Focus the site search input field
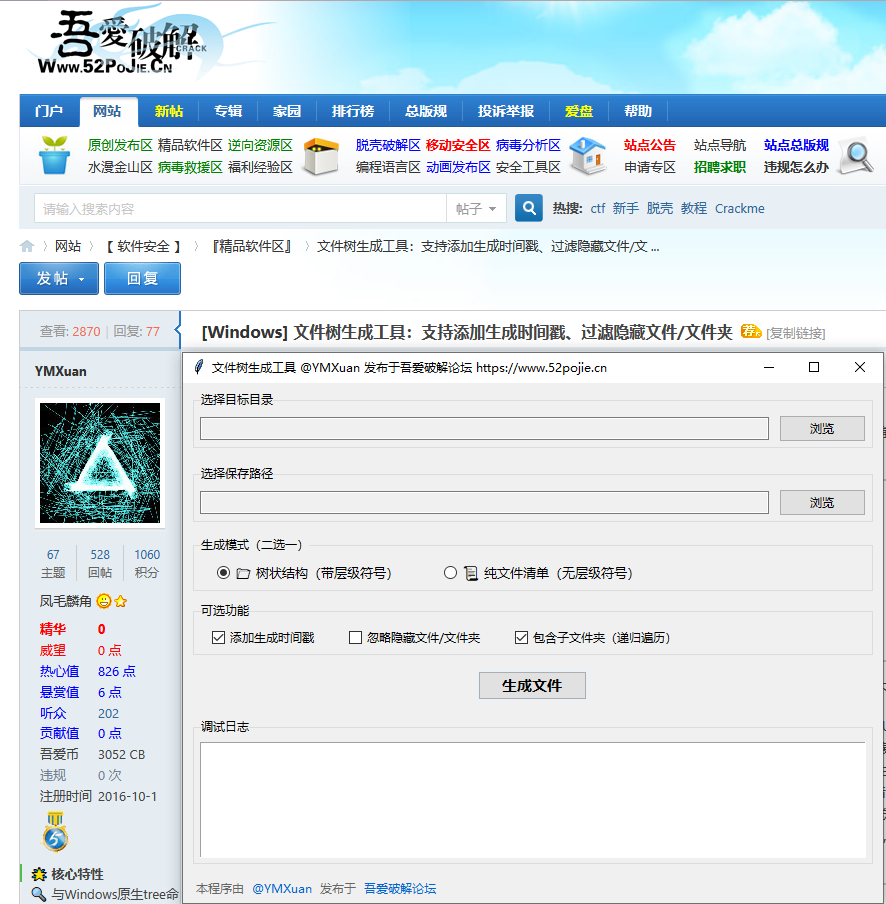 click(x=240, y=209)
